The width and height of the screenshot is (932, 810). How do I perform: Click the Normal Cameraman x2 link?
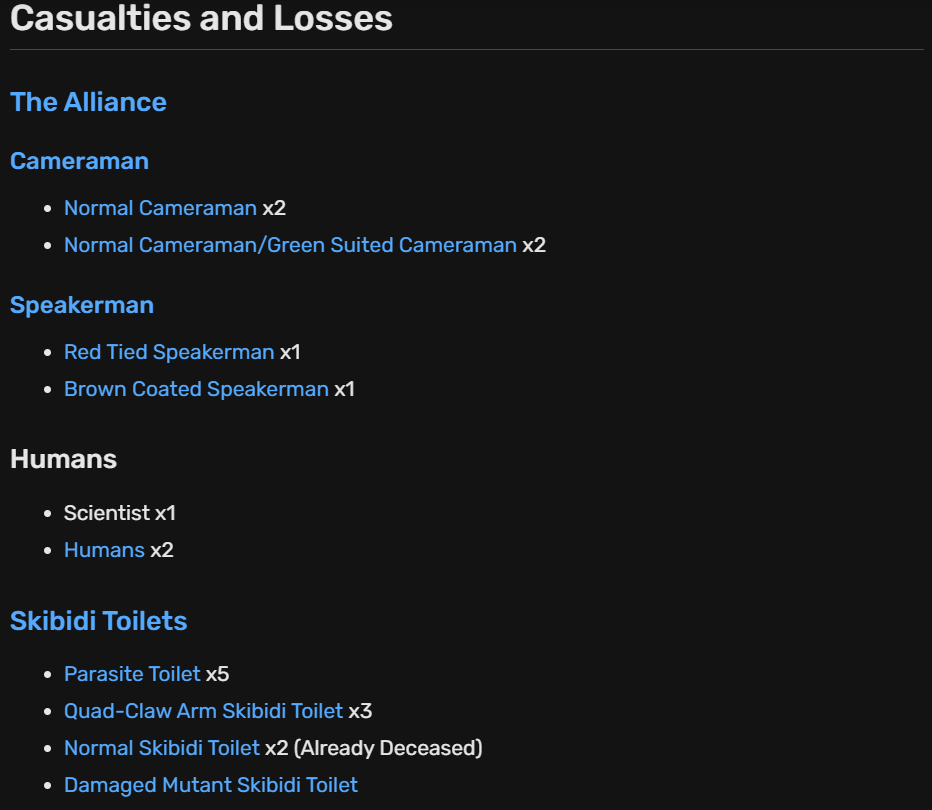pos(160,208)
